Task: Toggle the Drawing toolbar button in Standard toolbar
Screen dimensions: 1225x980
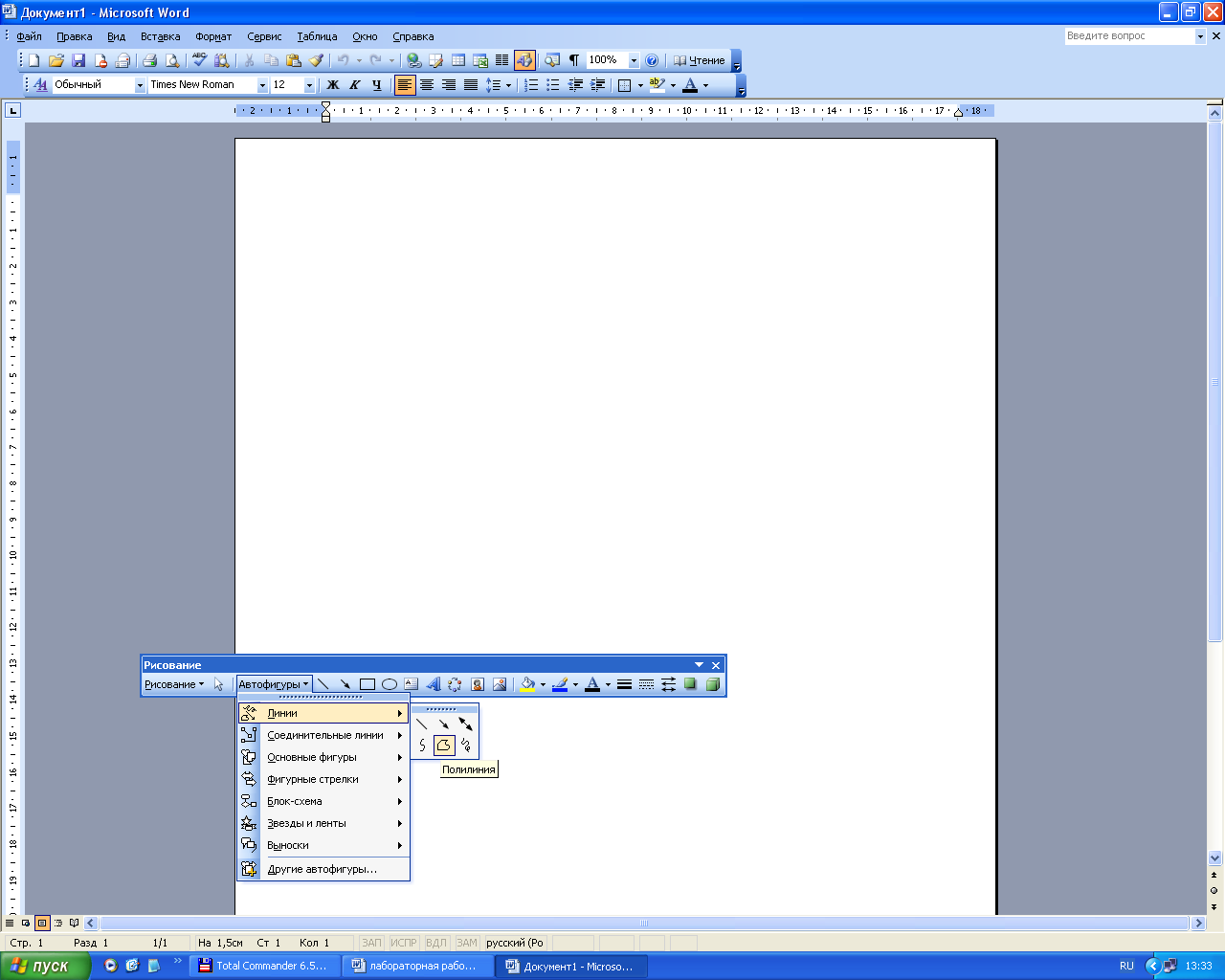Action: point(524,60)
